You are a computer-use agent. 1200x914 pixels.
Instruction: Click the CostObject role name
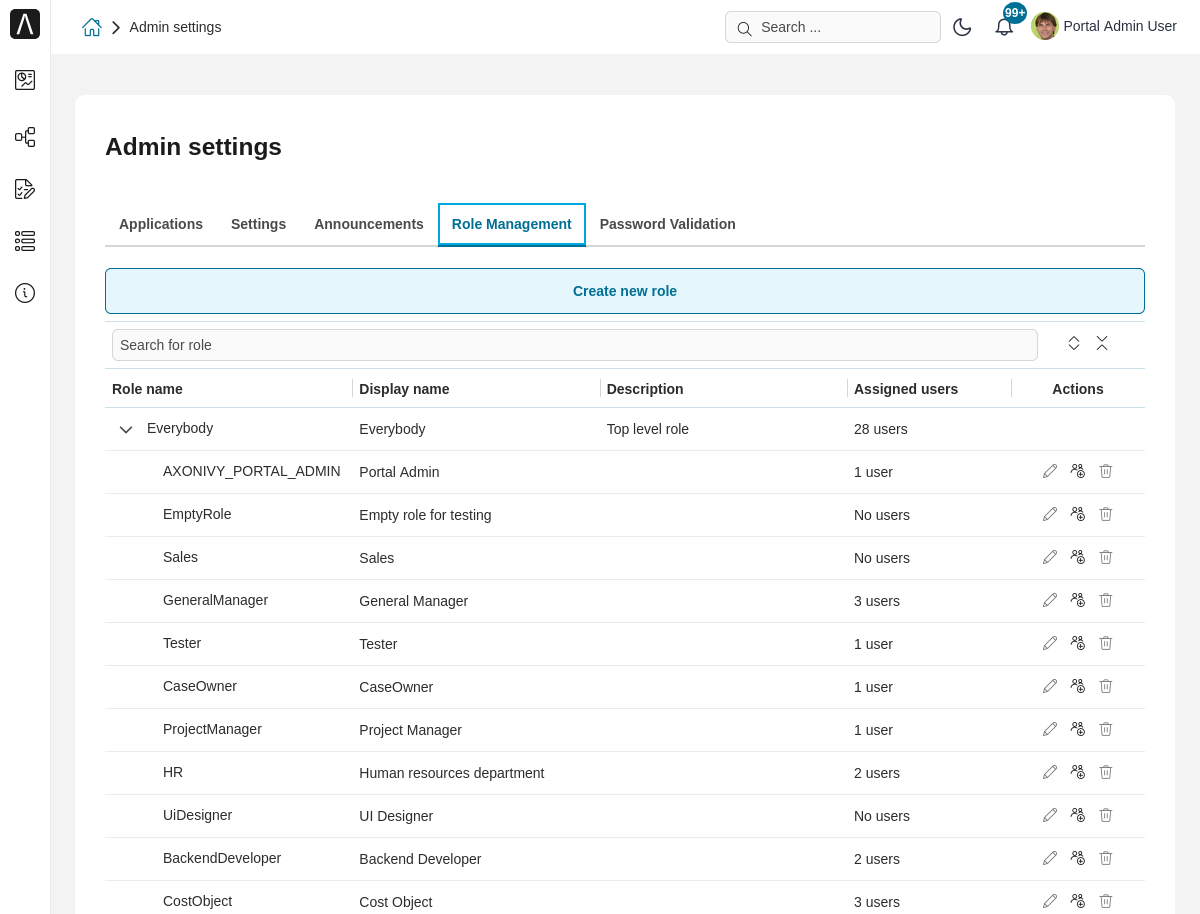[197, 901]
